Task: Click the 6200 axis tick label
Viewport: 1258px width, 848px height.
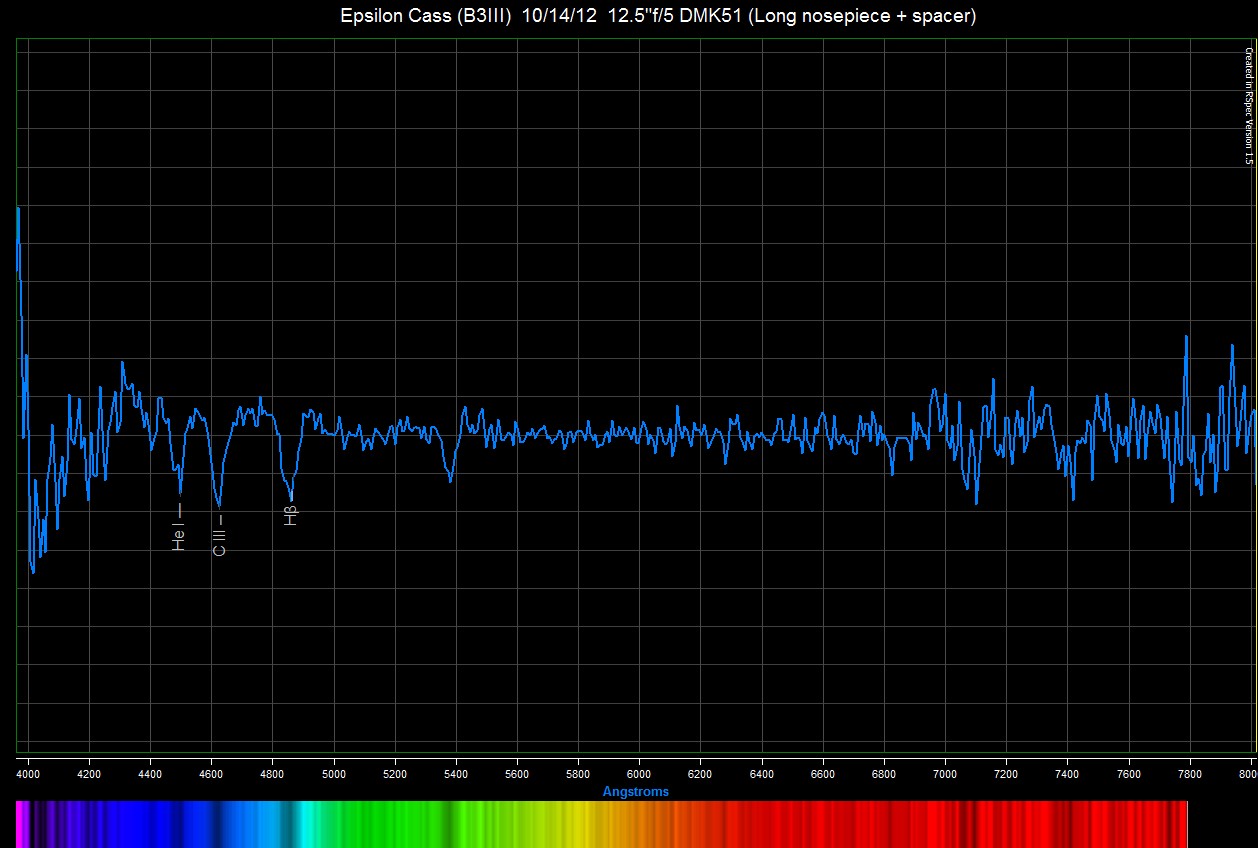Action: point(700,774)
